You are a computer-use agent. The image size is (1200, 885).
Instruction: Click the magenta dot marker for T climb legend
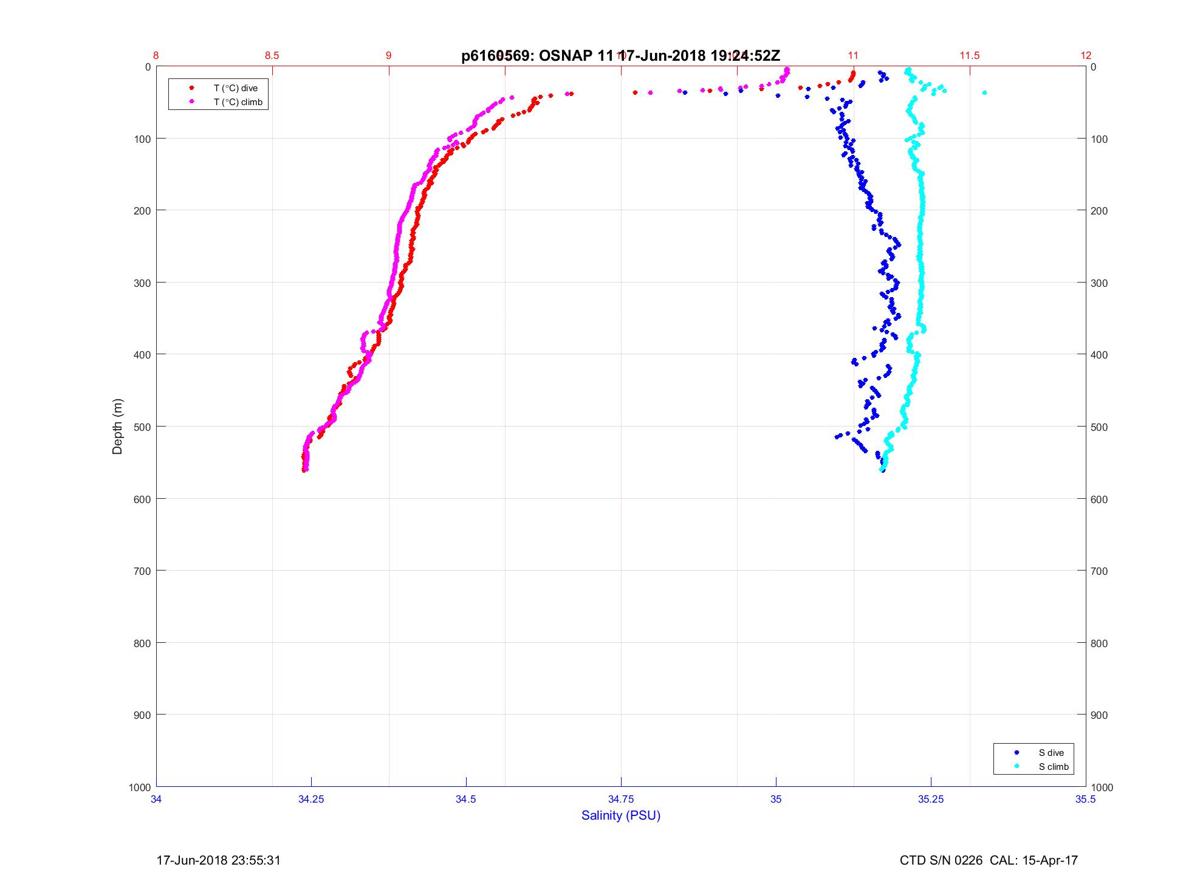pos(191,102)
